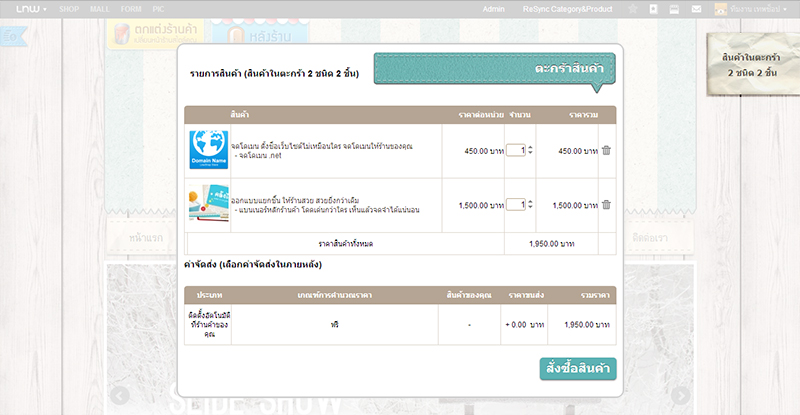Screen dimensions: 800x415
Task: Adjust quantity stepper for the 450.00 domain item
Action: [x=531, y=150]
